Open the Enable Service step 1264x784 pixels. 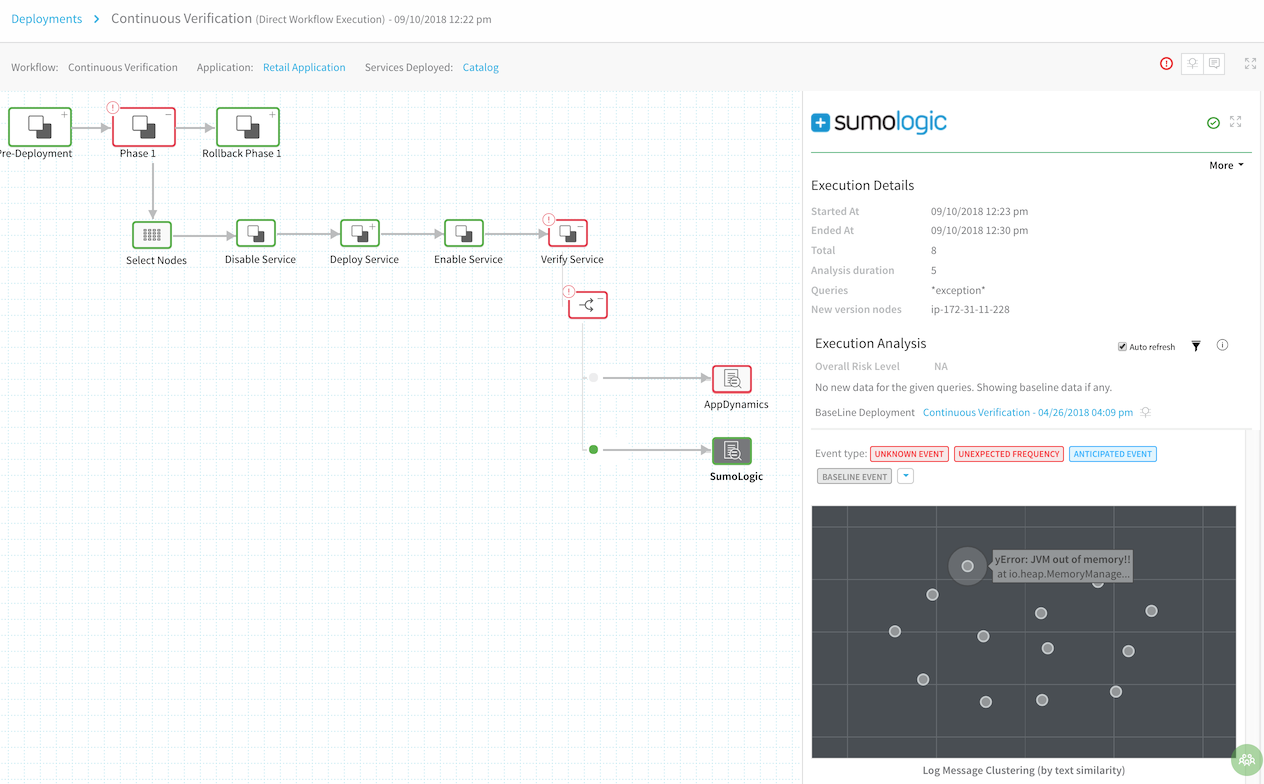click(x=464, y=233)
